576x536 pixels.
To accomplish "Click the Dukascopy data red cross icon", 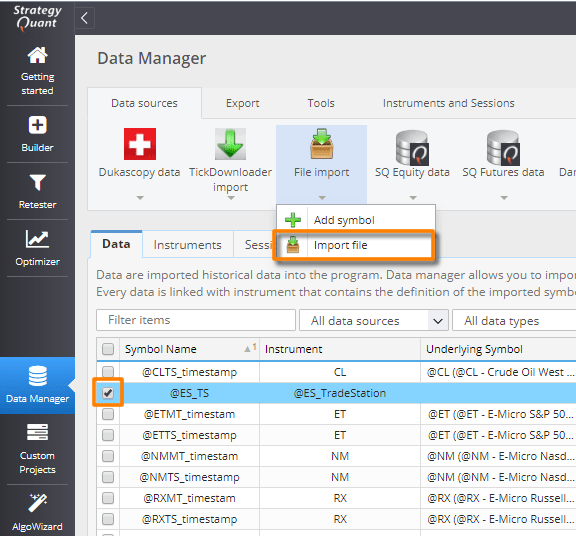I will [x=140, y=144].
